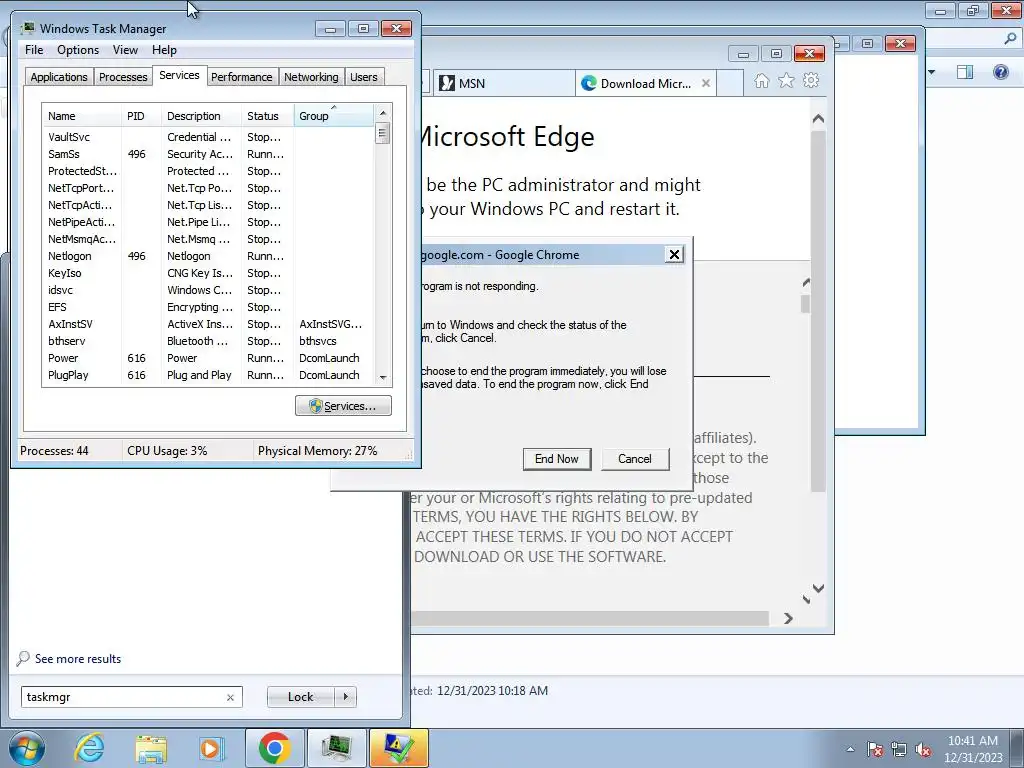This screenshot has height=768, width=1024.
Task: Select the Task Manager taskbar icon
Action: (336, 748)
